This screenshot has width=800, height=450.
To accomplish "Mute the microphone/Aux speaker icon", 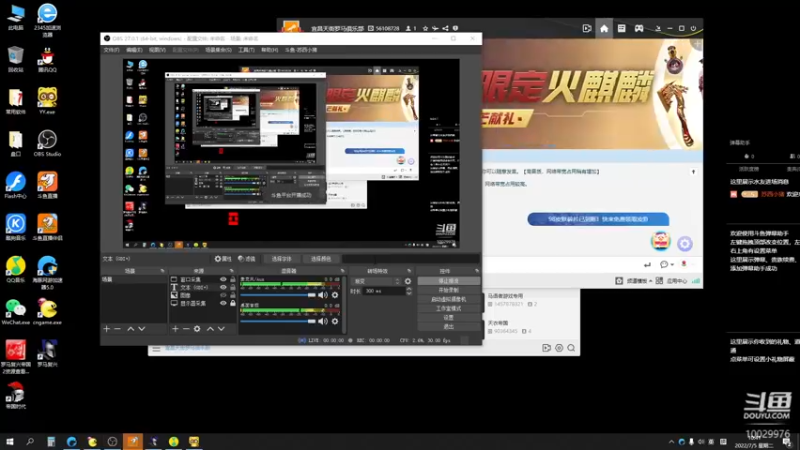I will [x=323, y=295].
